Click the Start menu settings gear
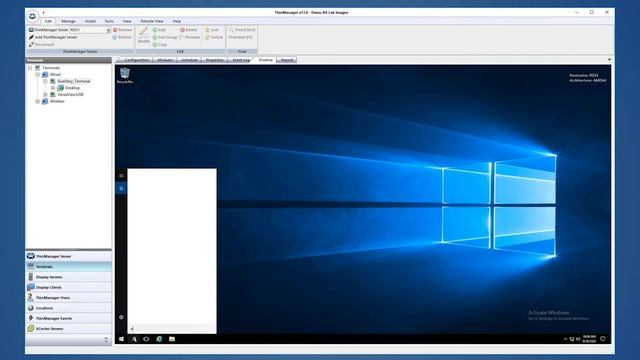 point(121,317)
